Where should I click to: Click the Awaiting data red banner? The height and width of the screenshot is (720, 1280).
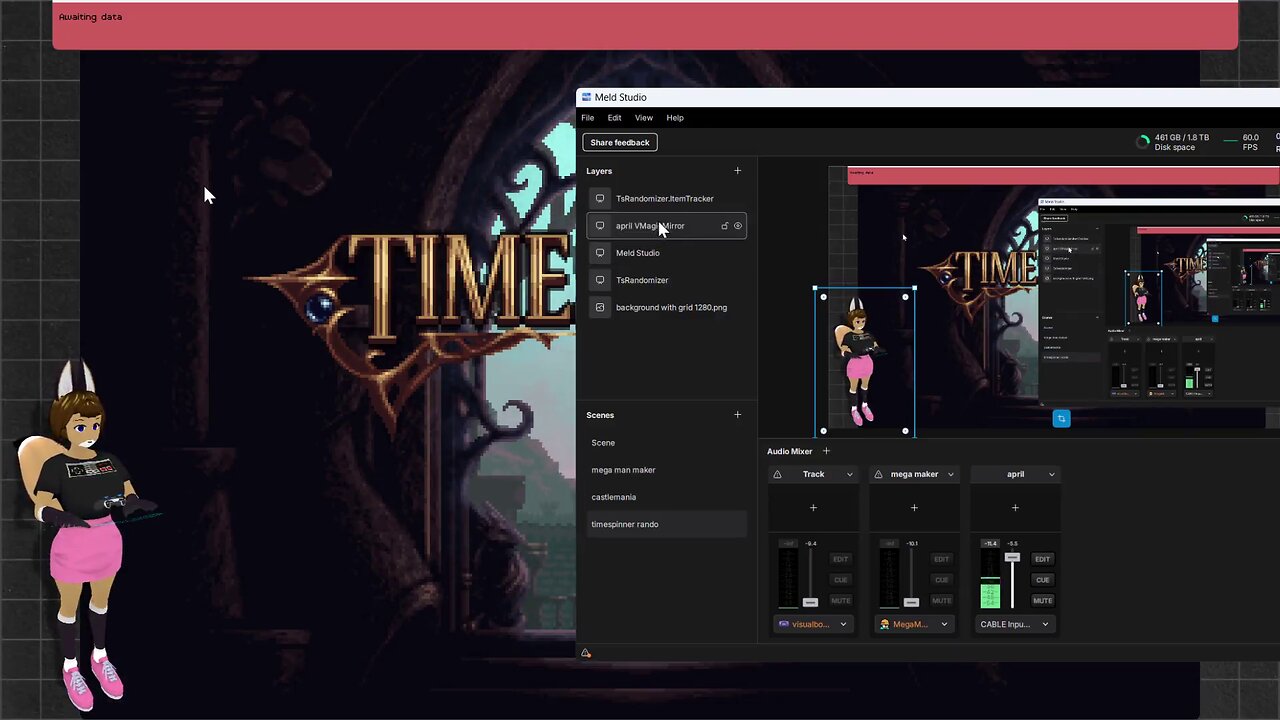coord(645,26)
